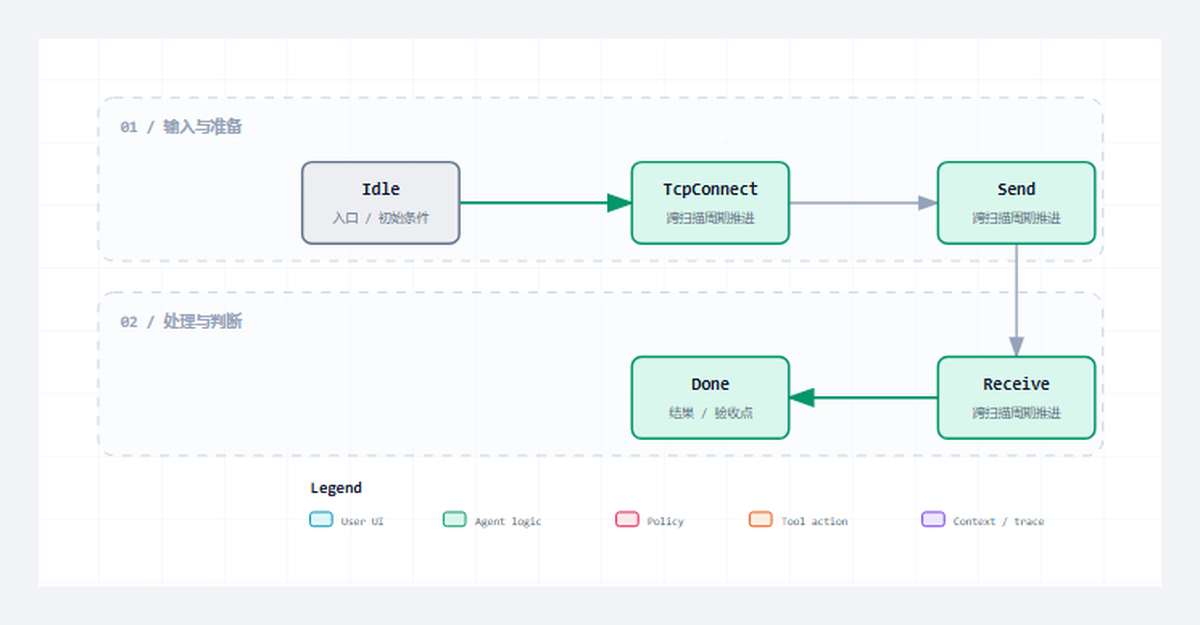The height and width of the screenshot is (625, 1200).
Task: Select the TcpConnect state node
Action: coord(710,203)
